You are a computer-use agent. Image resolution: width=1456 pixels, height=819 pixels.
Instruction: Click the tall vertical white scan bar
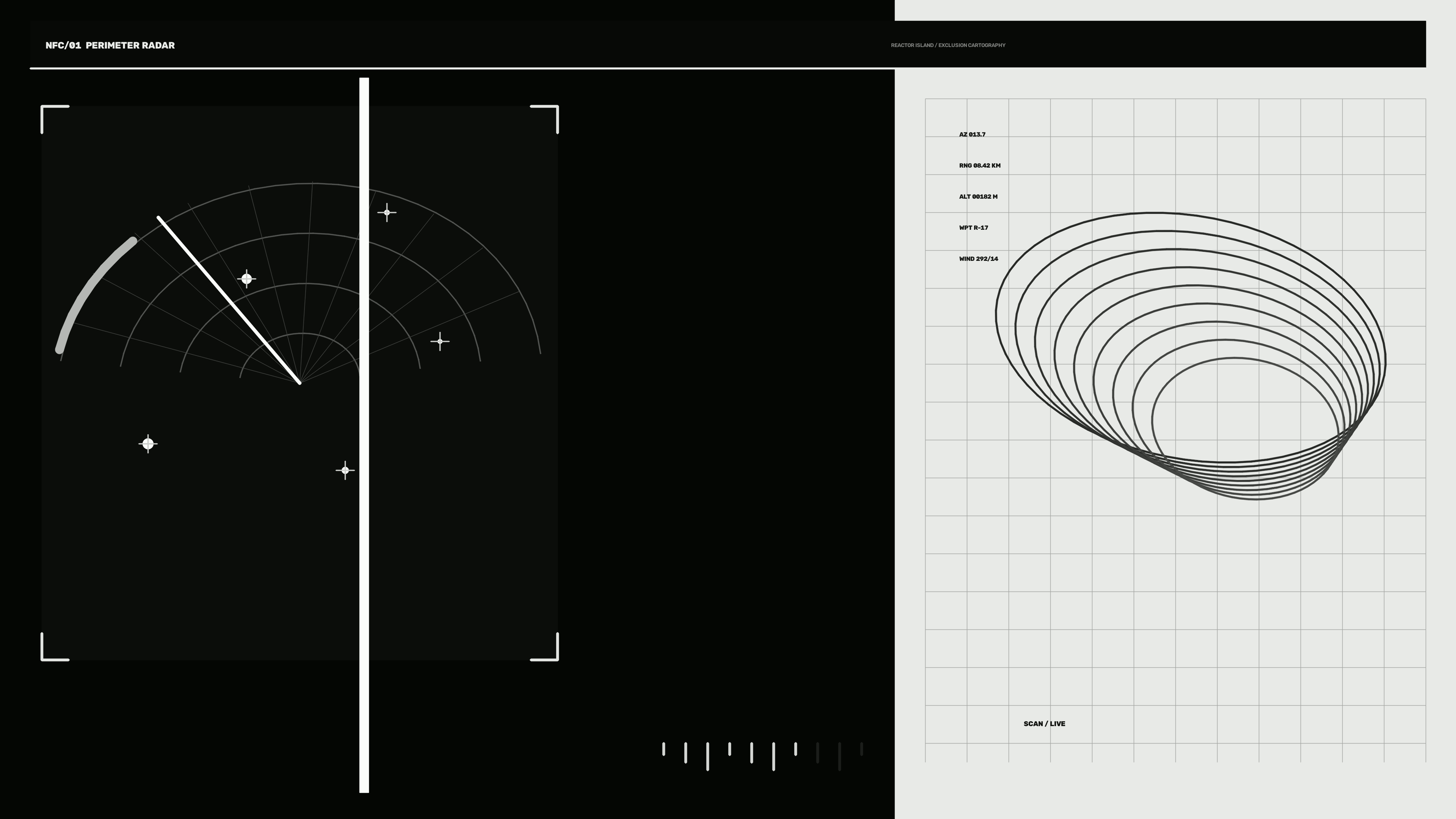364,435
